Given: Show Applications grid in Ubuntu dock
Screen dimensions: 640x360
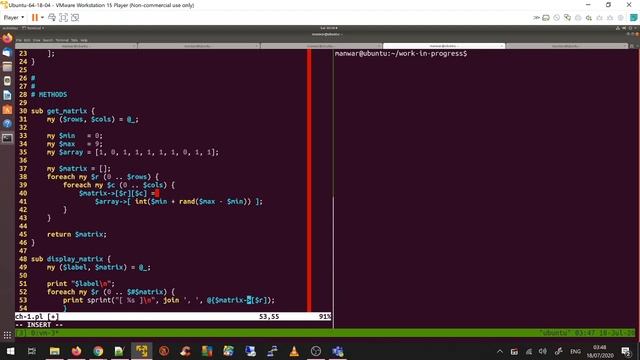Looking at the screenshot, I should click(7, 335).
